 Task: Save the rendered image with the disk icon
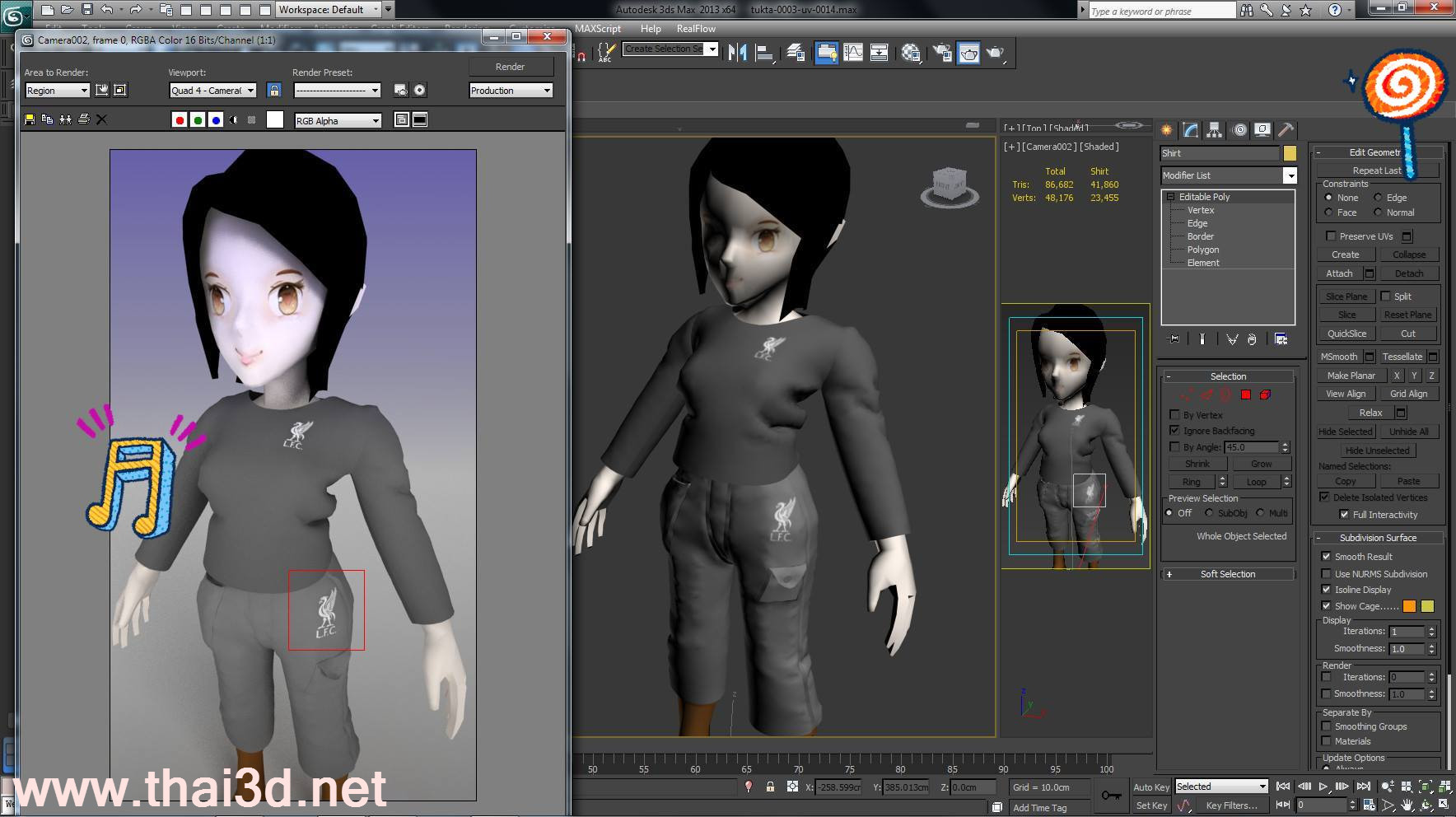(x=30, y=119)
